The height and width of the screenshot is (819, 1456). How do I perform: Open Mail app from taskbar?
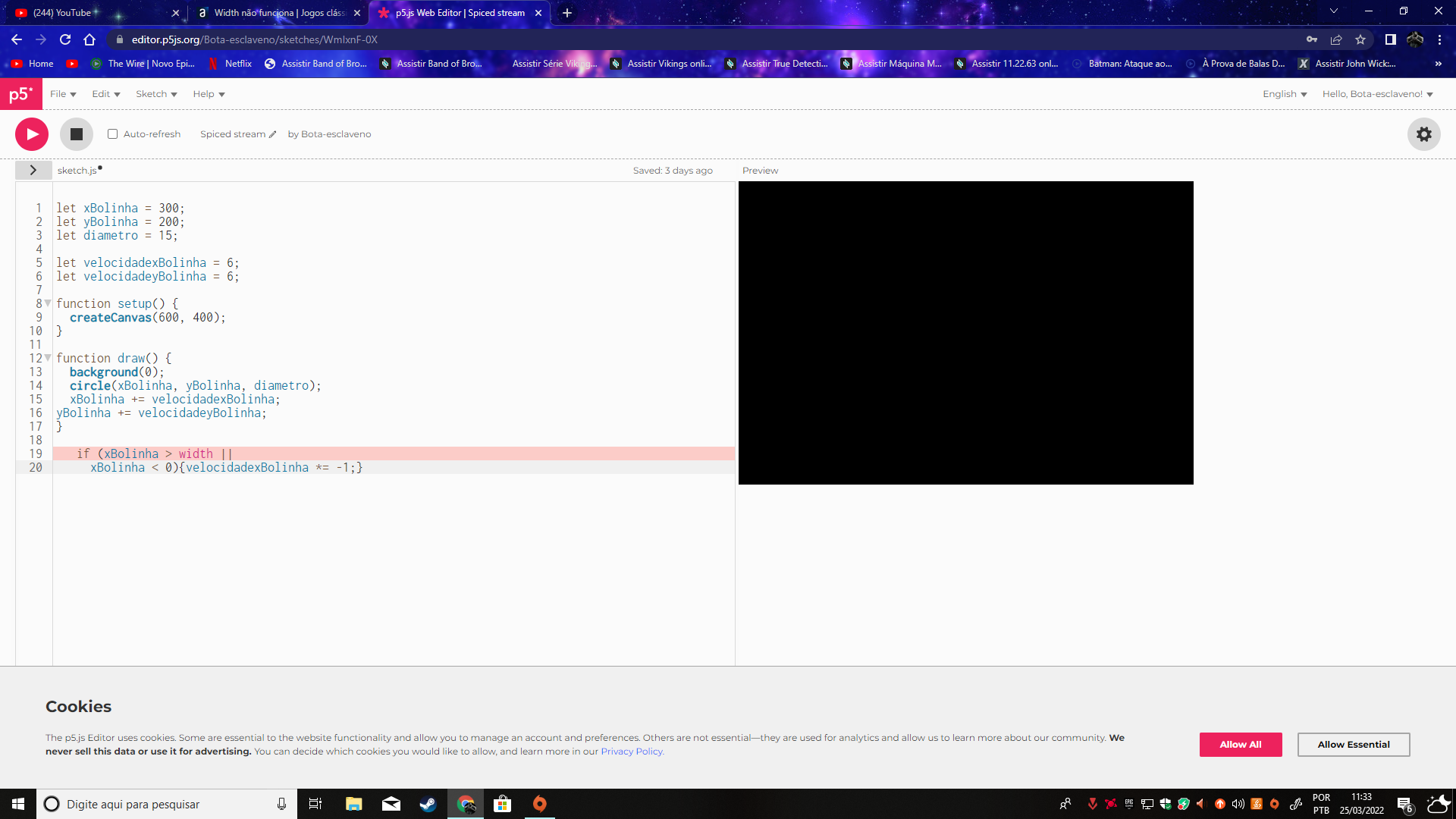[x=391, y=804]
